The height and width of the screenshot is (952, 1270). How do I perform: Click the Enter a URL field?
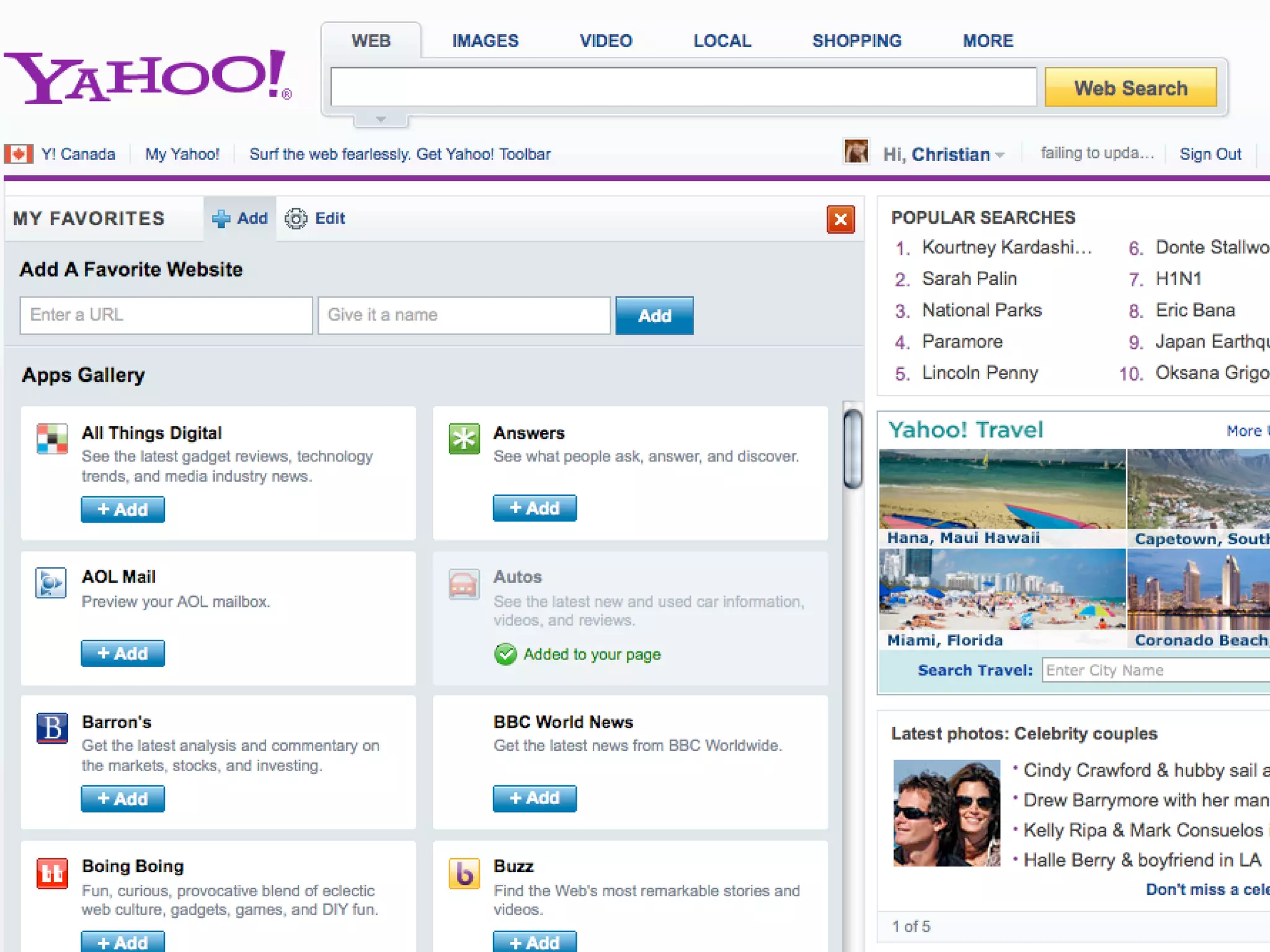tap(166, 315)
